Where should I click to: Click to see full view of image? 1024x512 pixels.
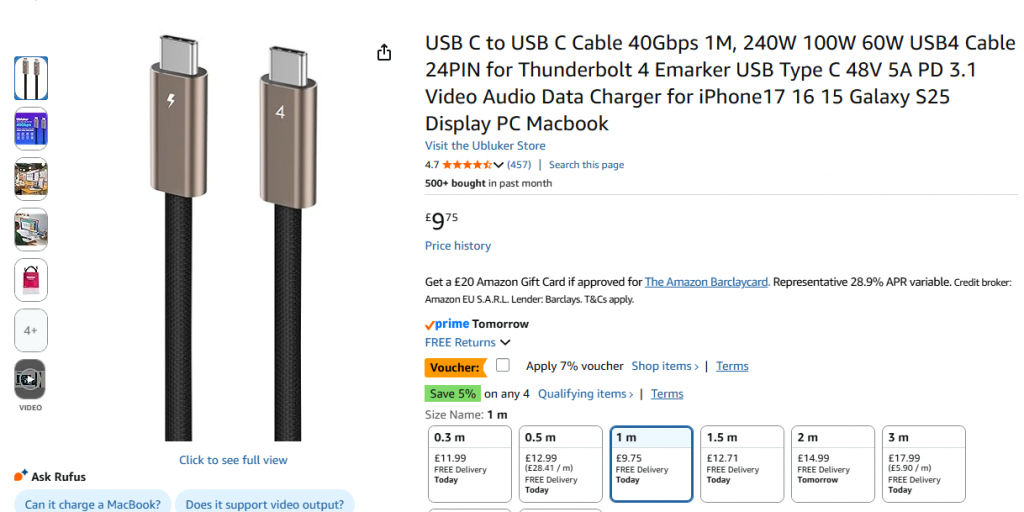[x=233, y=460]
